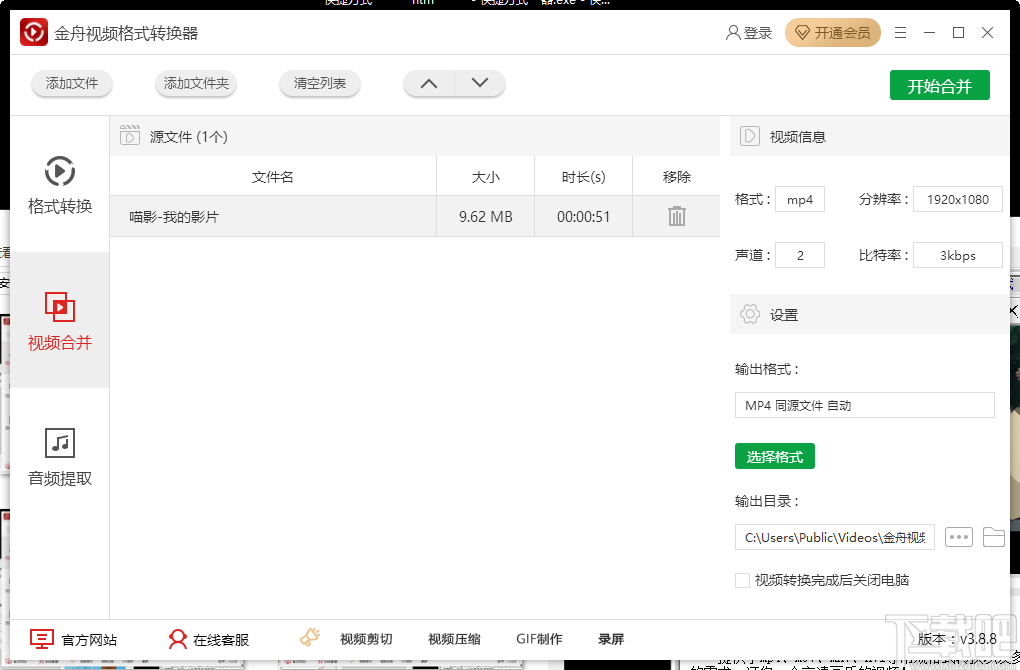Click 选择格式 to pick output format
Screen dimensions: 1020x670
[x=774, y=456]
